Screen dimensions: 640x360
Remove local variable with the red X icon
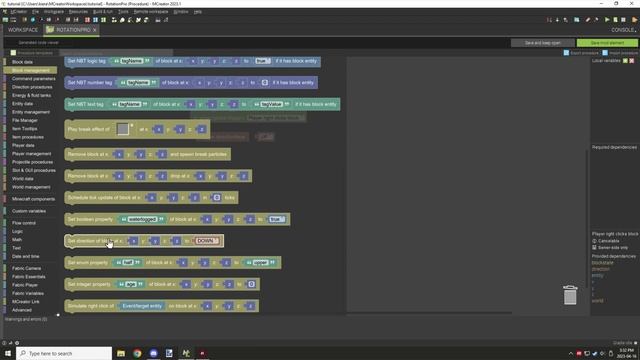click(x=632, y=61)
